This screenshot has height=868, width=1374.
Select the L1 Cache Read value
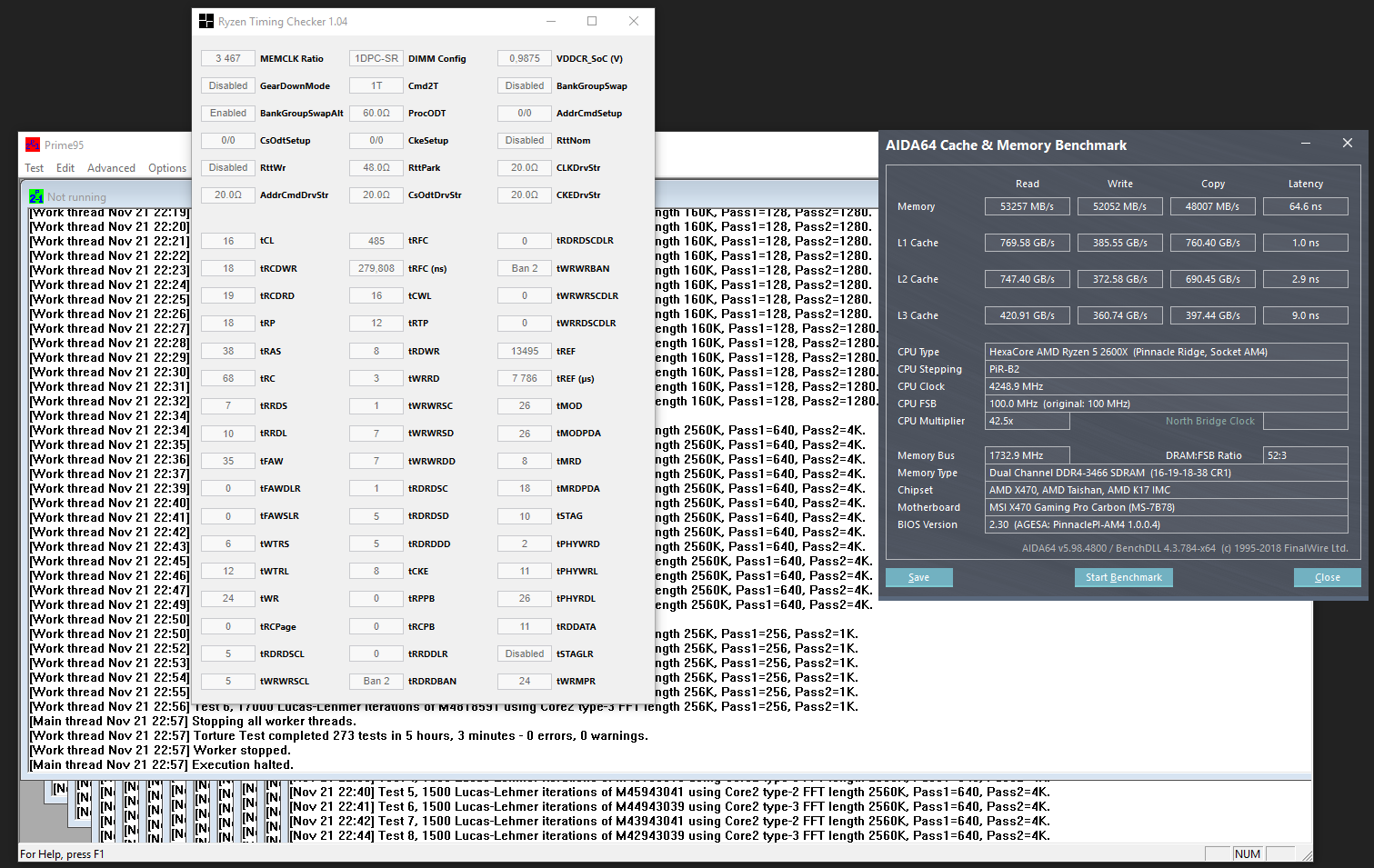(x=1028, y=243)
